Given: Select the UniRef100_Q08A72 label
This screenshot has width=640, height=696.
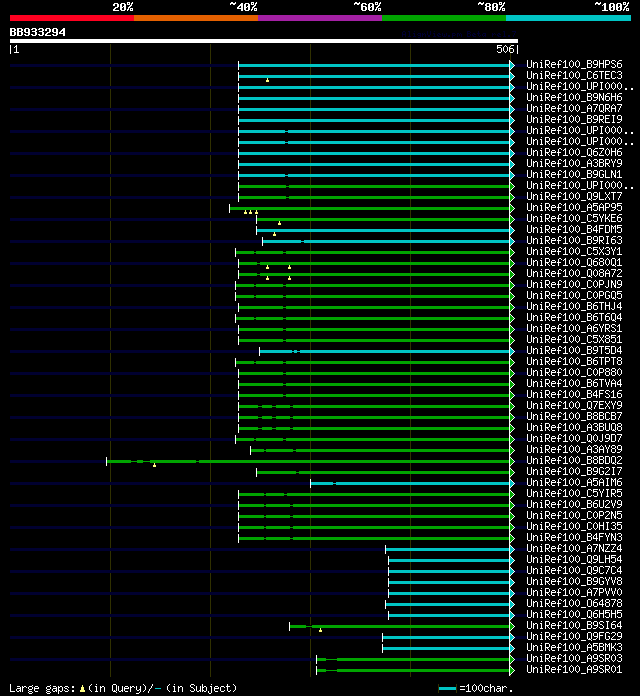Looking at the screenshot, I should point(574,273).
